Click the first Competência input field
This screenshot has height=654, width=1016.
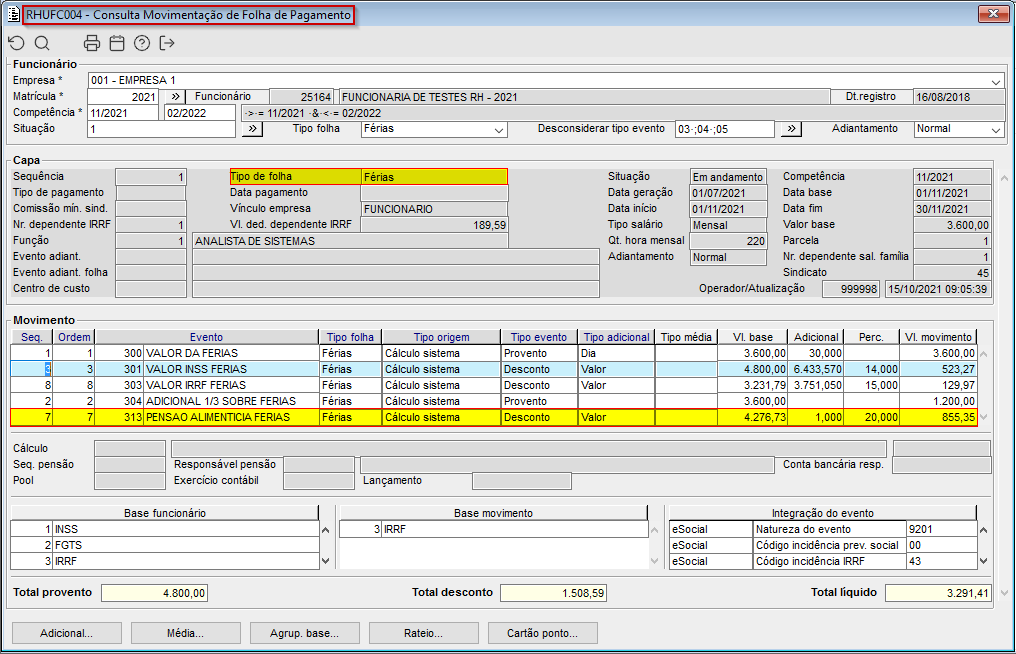123,113
